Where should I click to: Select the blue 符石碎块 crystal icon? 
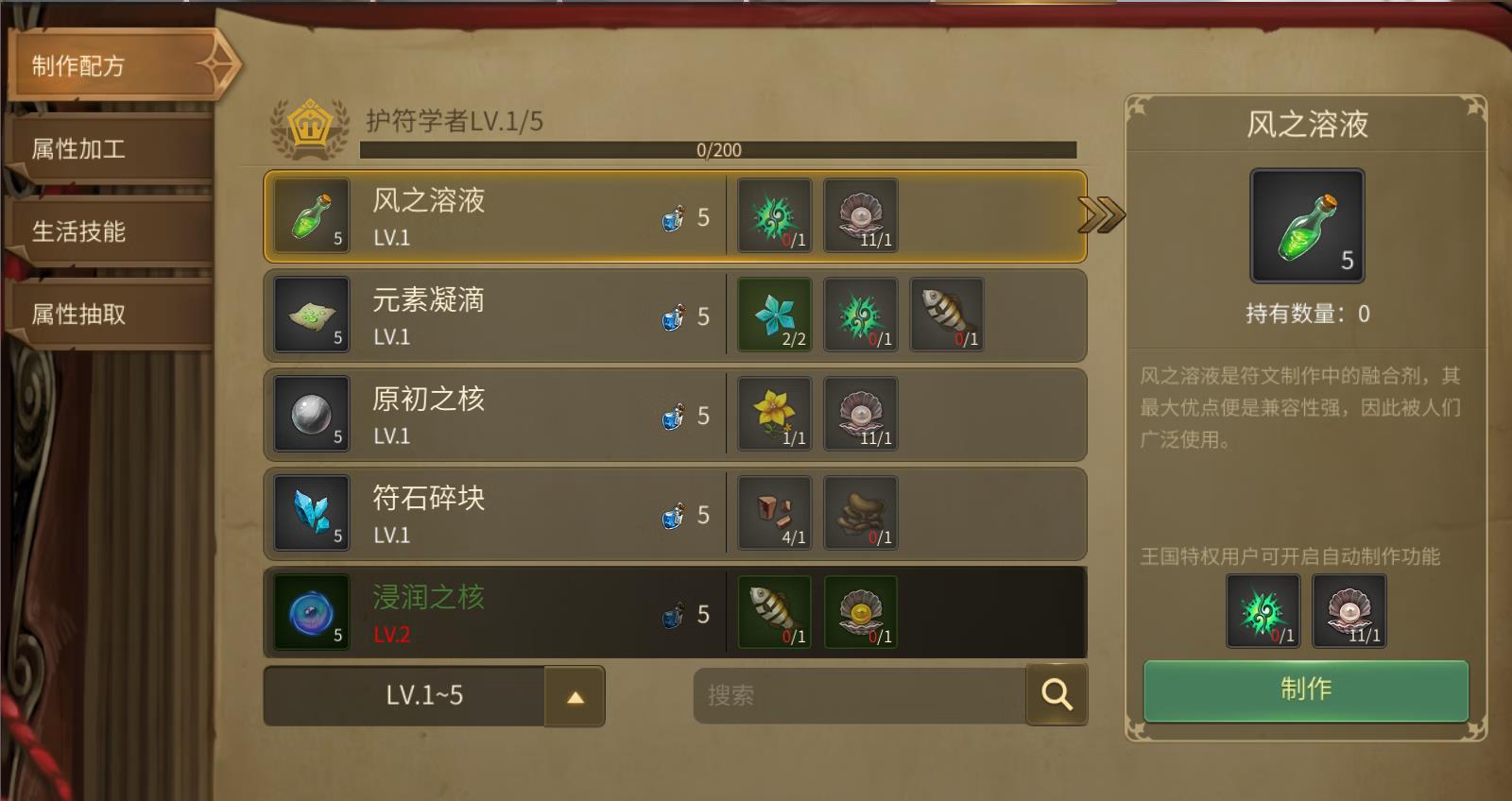coord(311,514)
